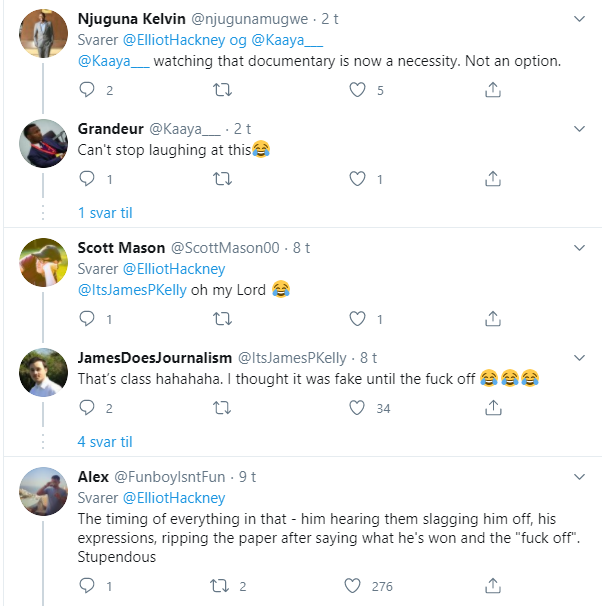This screenshot has width=602, height=606.
Task: Open the @ElliotHackney mention in Scott Mason's tweet
Action: (x=174, y=269)
